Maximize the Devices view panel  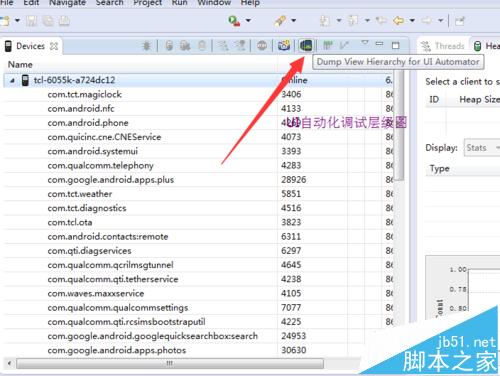click(396, 45)
